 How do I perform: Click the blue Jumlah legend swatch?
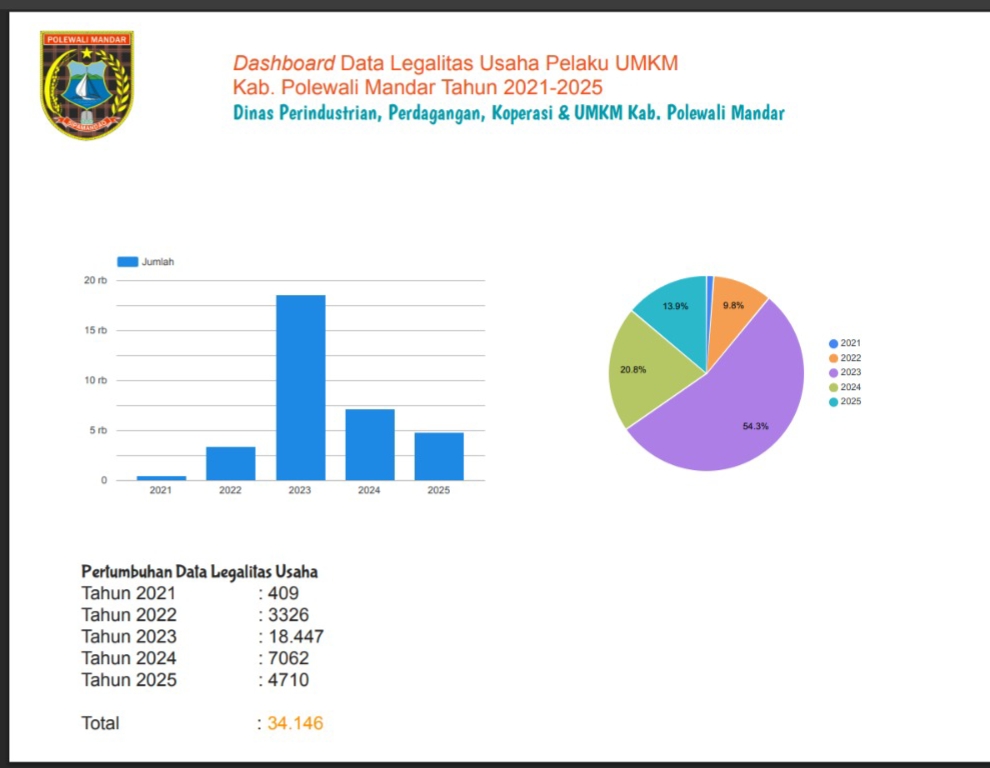click(x=127, y=262)
